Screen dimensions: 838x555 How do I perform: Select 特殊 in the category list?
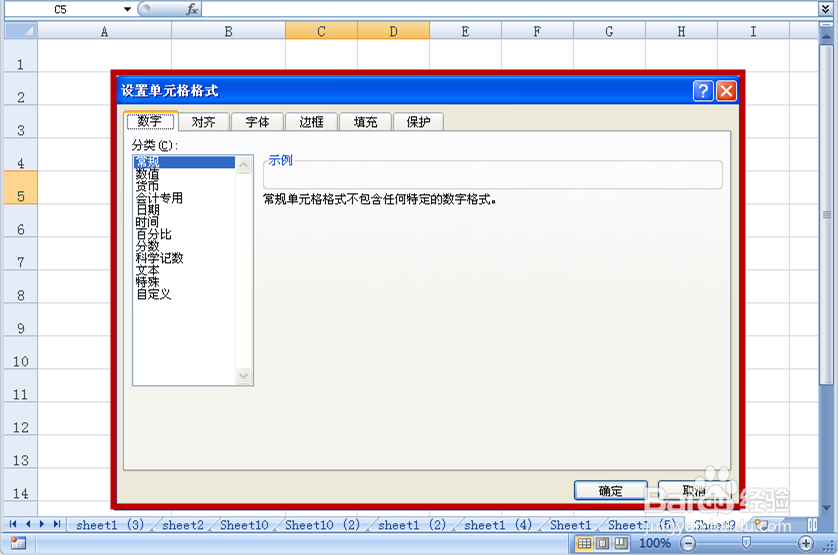[x=184, y=282]
